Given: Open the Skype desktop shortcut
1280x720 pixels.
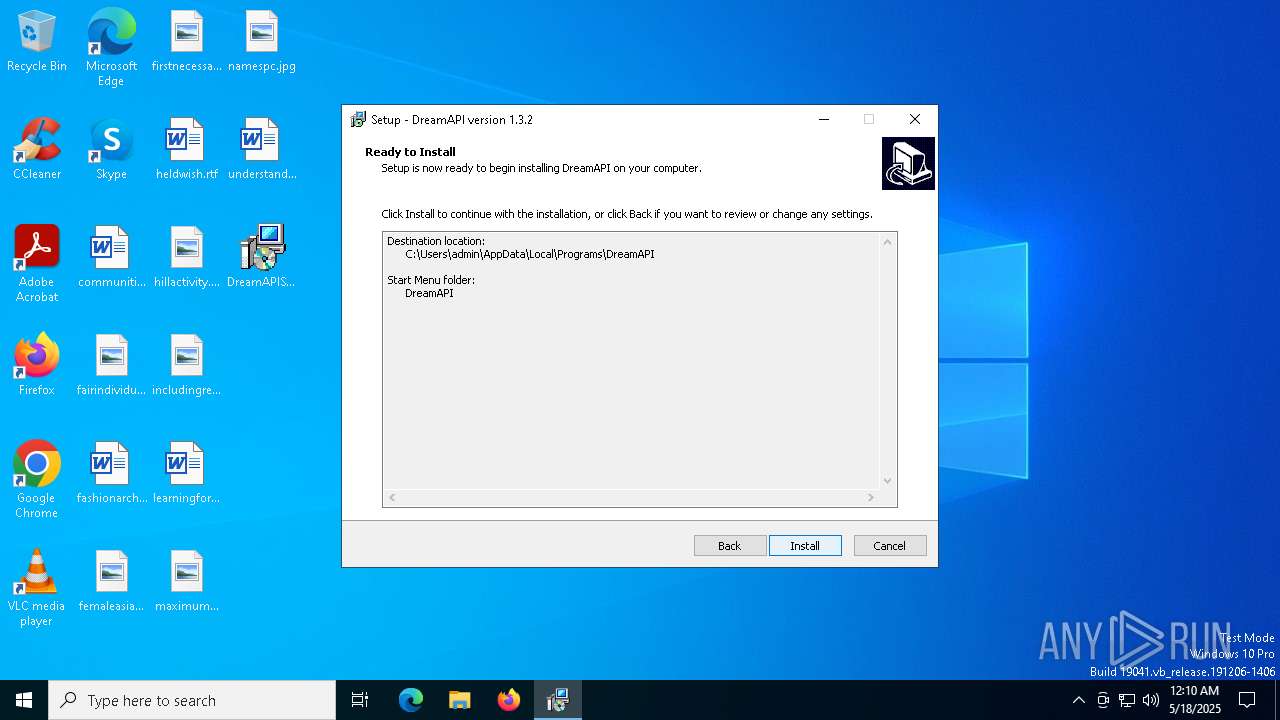Looking at the screenshot, I should 111,149.
